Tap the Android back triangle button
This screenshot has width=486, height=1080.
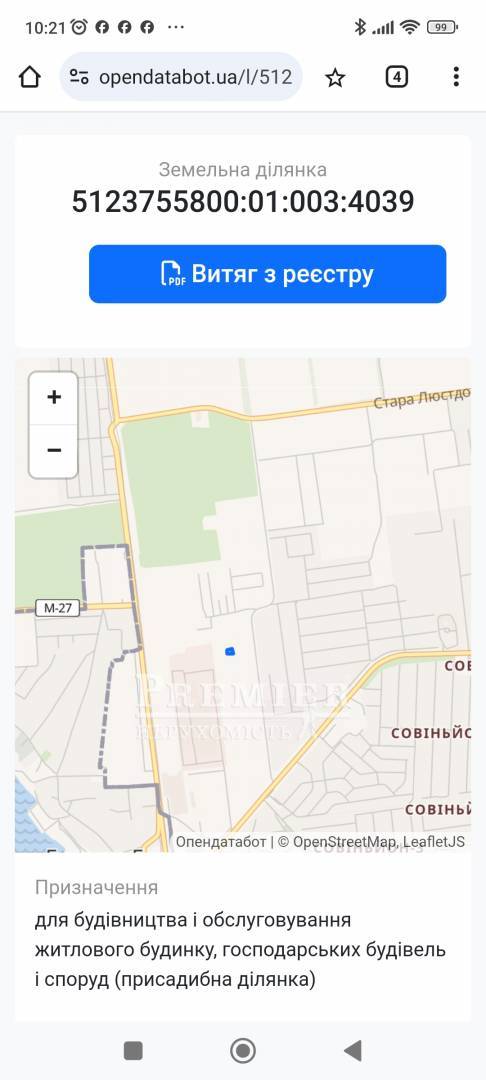click(352, 1050)
